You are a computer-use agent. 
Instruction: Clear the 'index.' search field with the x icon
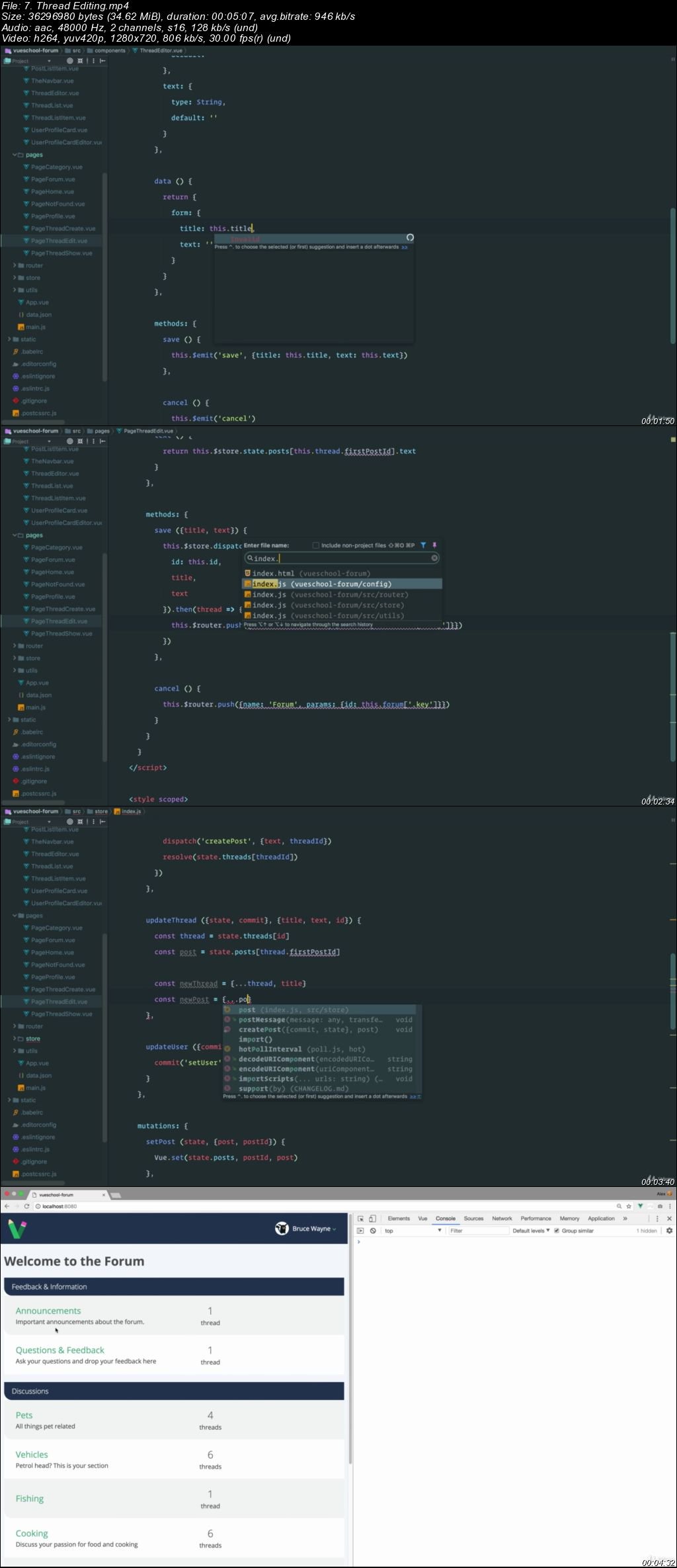pos(434,558)
